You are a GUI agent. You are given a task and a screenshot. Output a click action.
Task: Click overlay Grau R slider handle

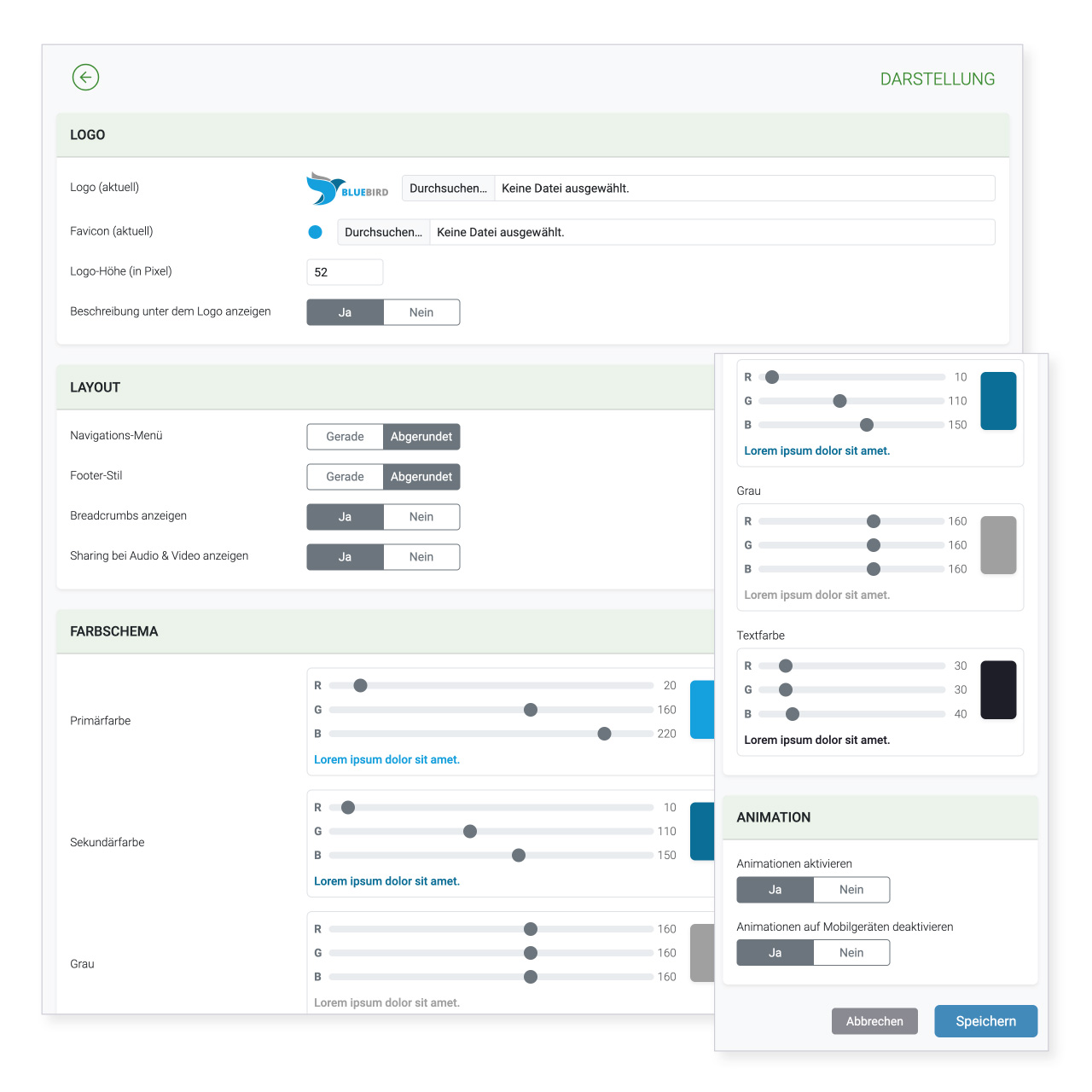(x=873, y=521)
